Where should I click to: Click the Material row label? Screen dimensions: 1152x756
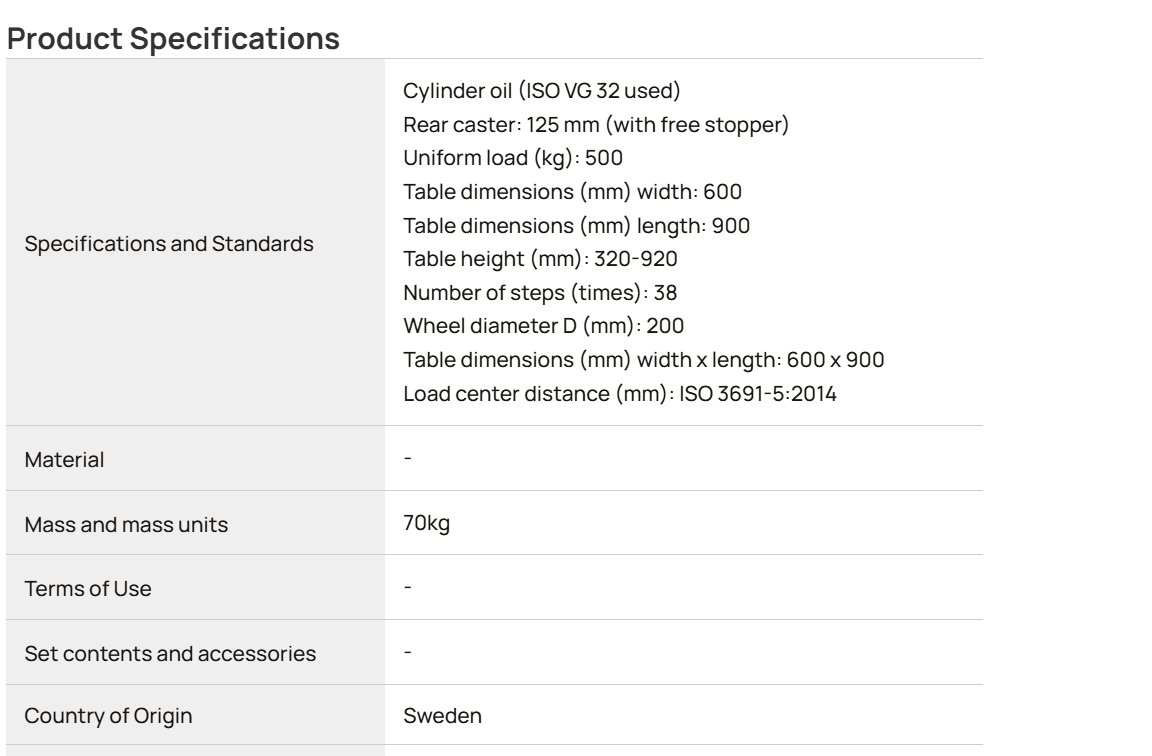(x=64, y=459)
